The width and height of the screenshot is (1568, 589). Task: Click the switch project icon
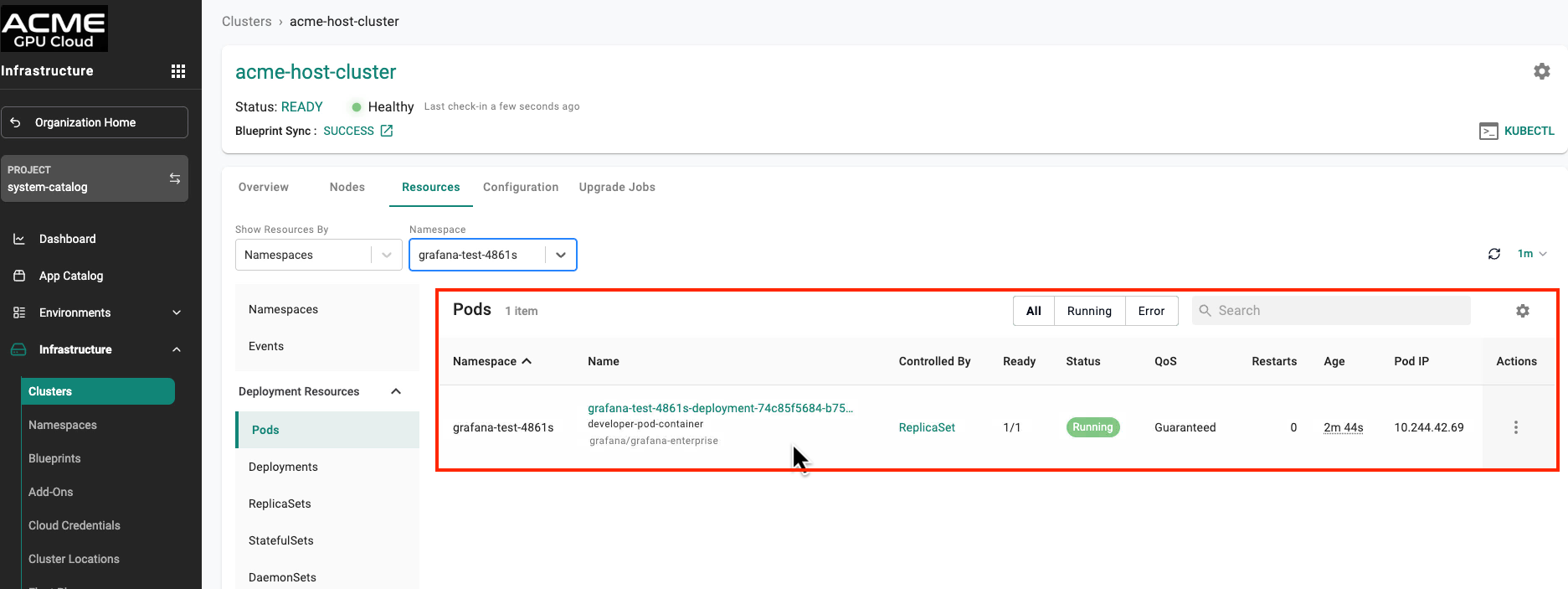point(175,178)
